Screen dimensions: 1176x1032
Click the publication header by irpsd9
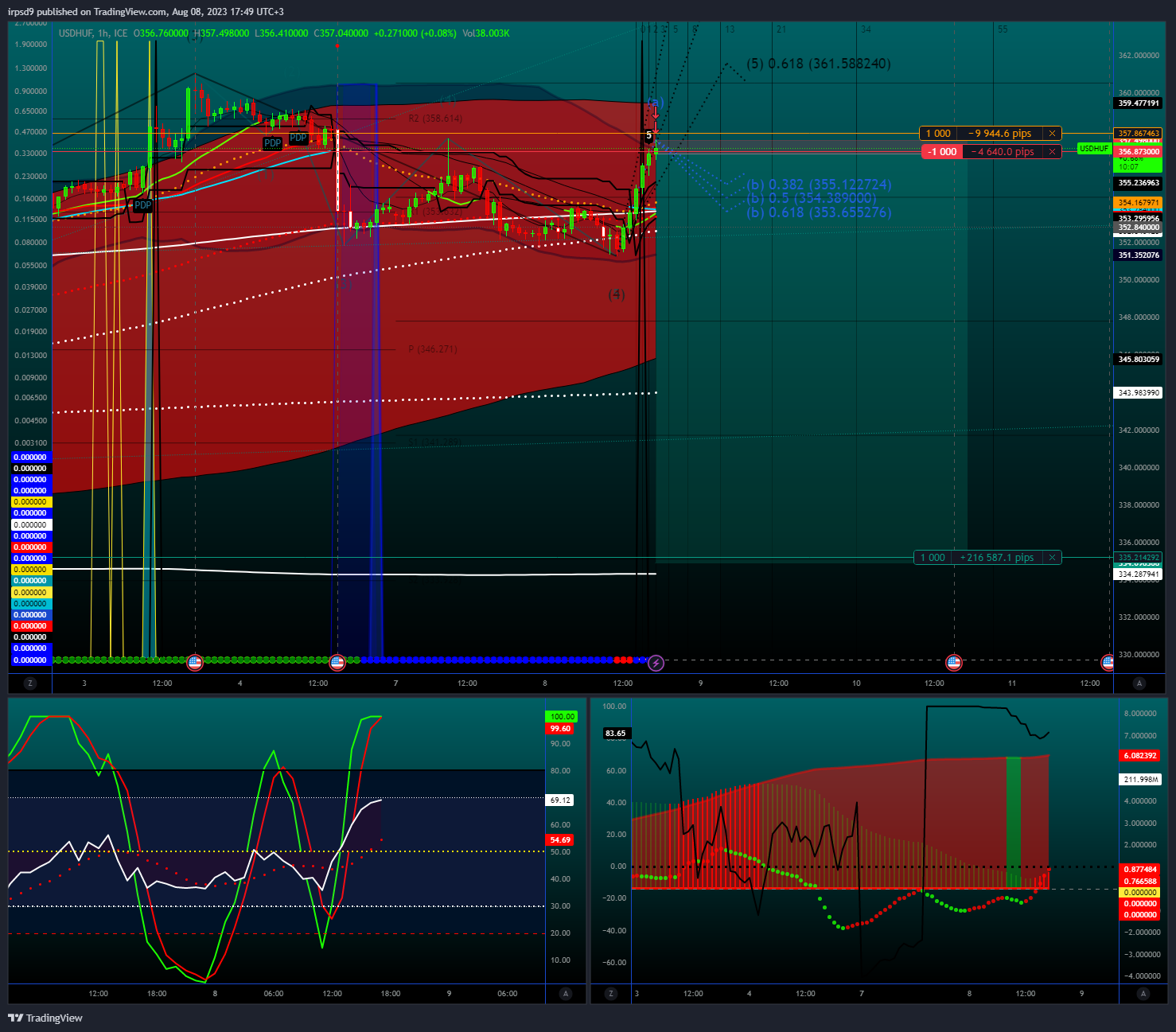146,11
